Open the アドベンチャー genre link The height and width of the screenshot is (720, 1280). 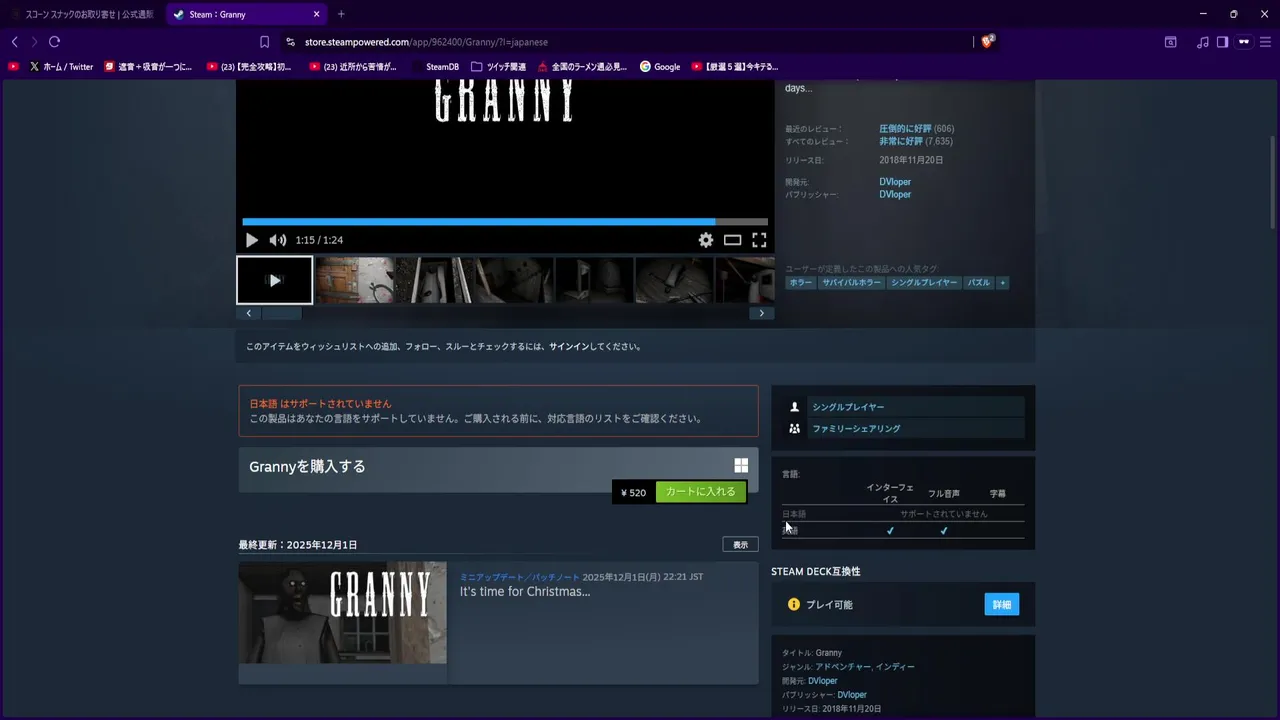(842, 667)
